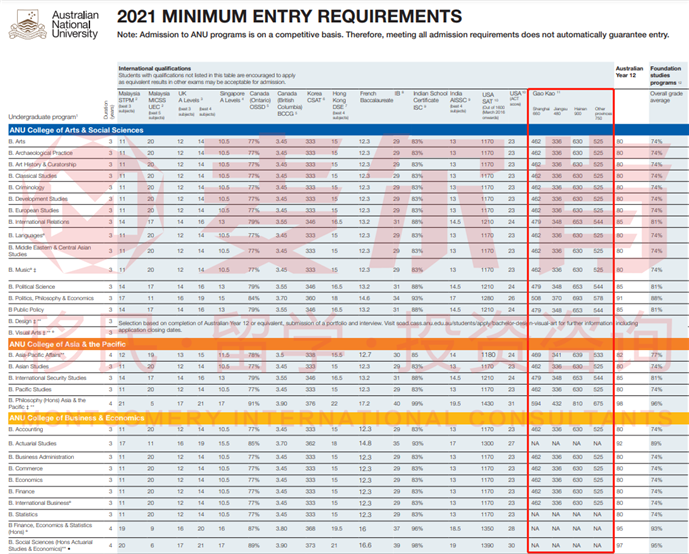Screen dimensions: 689x554
Task: Select the B. Art History & Curatorship label
Action: click(42, 164)
